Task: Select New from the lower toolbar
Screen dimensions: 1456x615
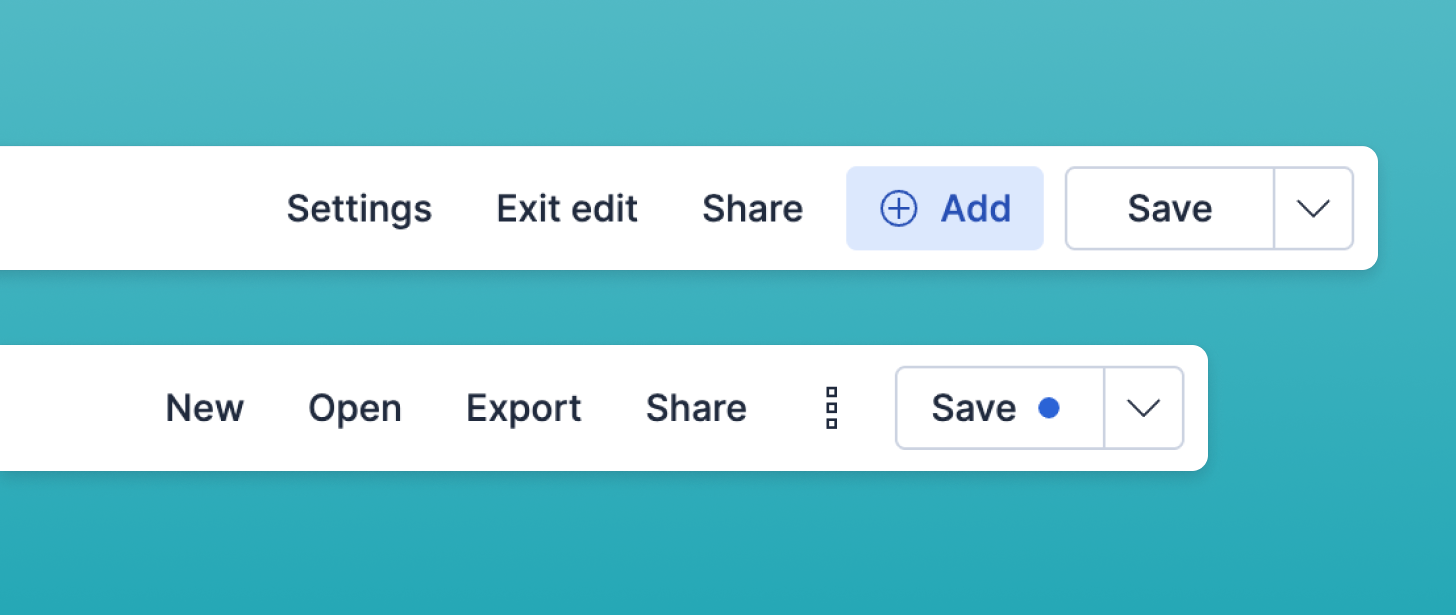Action: (205, 408)
